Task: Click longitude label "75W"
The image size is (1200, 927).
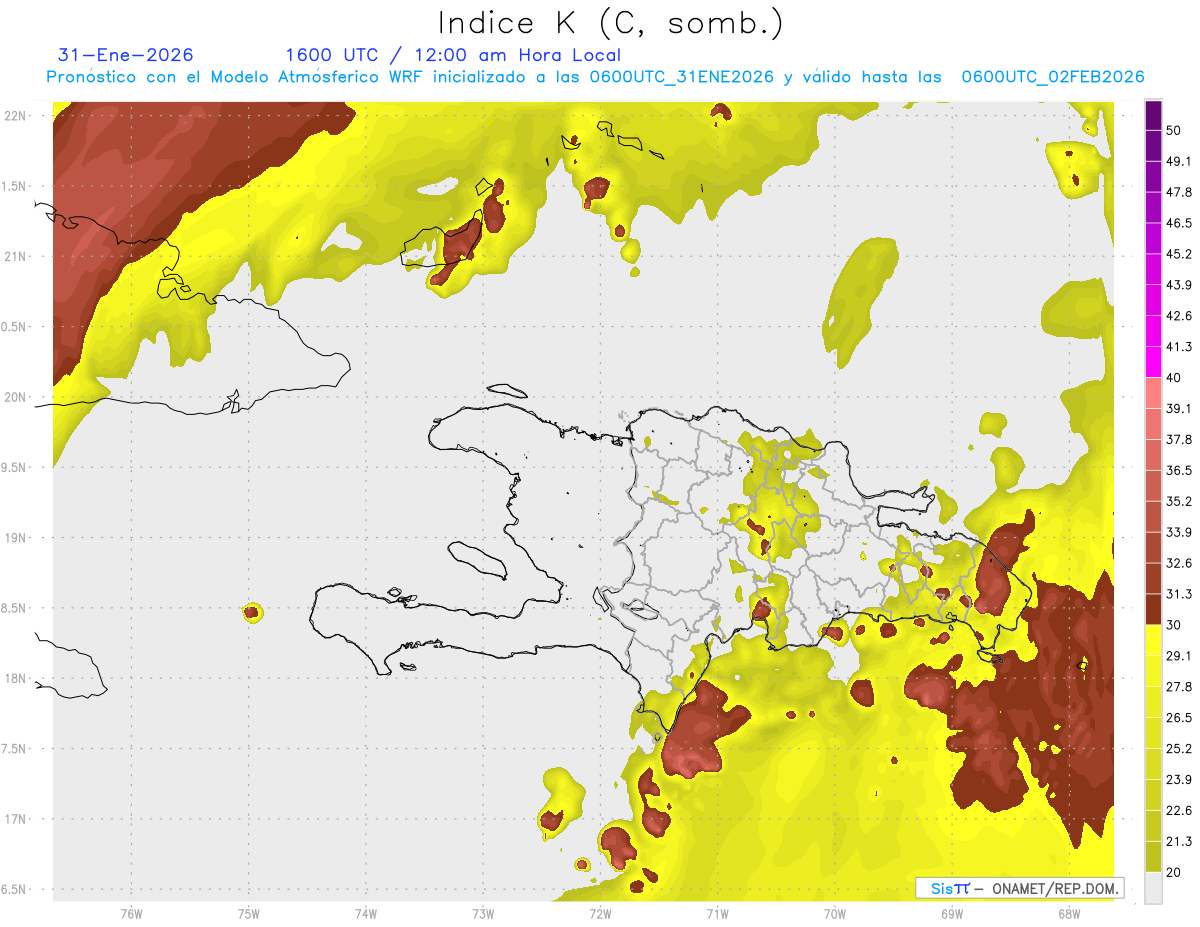Action: (249, 914)
